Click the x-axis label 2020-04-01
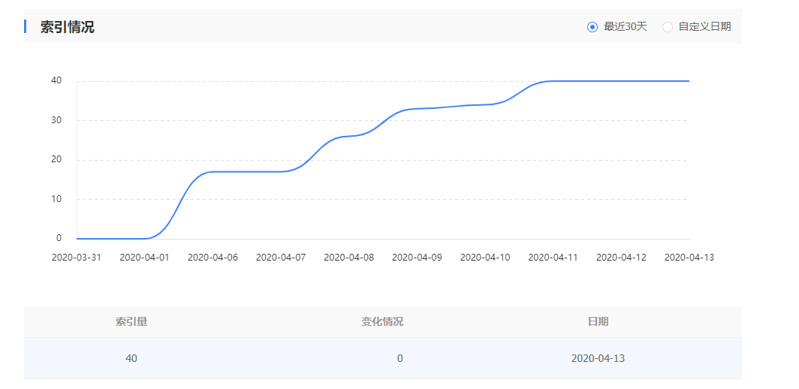799x389 pixels. (145, 257)
